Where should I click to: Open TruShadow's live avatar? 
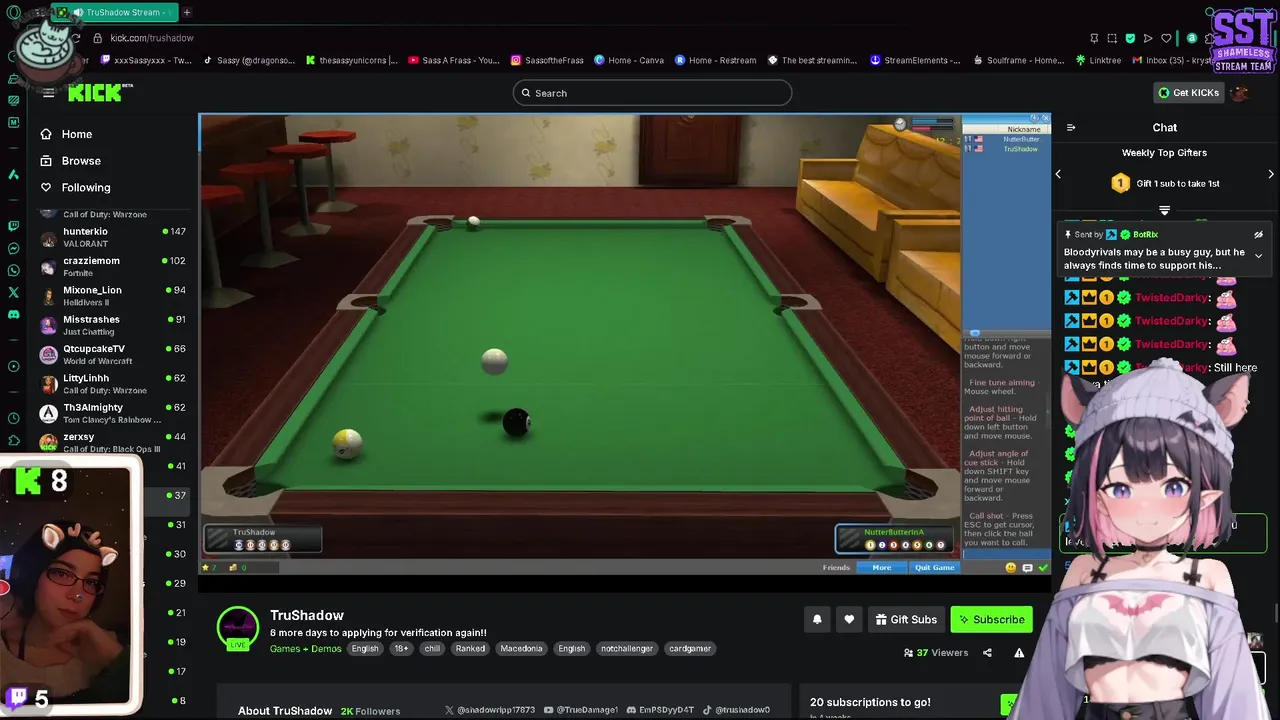(x=238, y=628)
